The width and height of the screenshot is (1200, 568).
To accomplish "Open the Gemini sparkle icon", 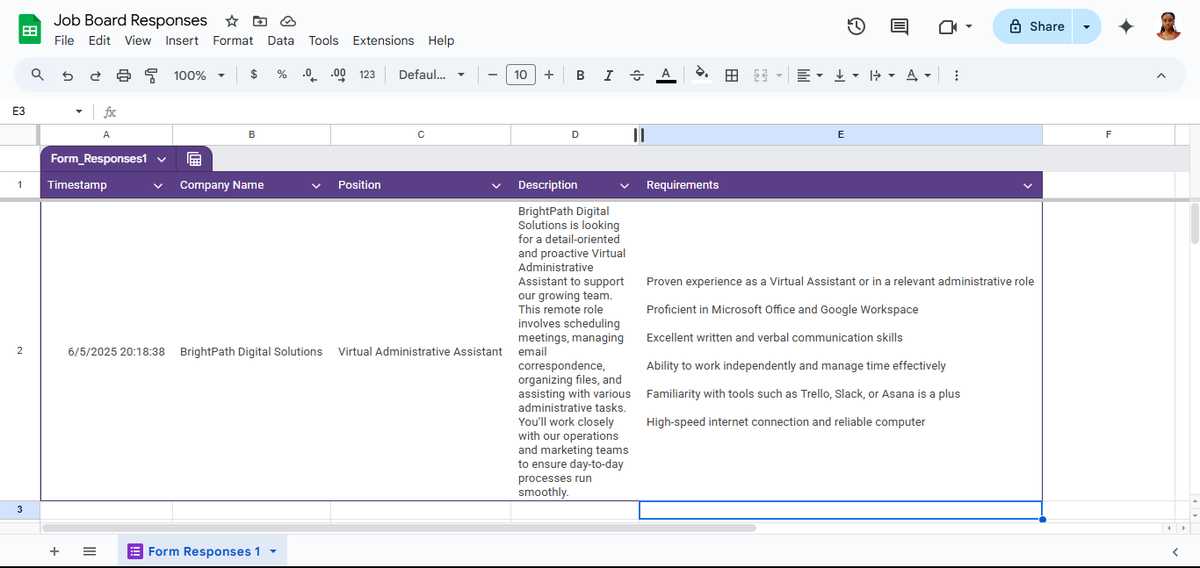I will tap(1126, 27).
